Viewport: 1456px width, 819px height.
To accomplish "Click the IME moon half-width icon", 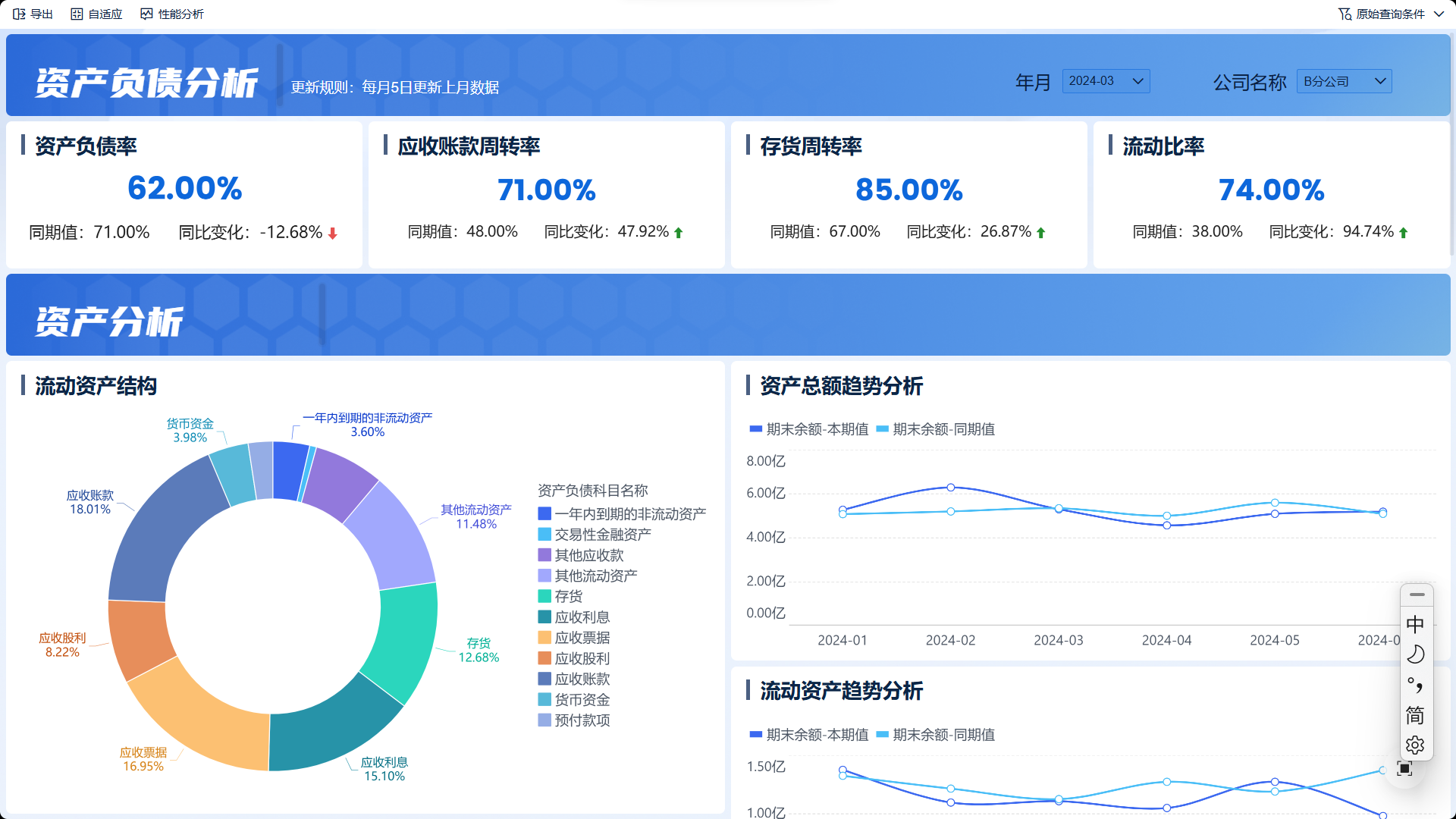I will [1415, 654].
